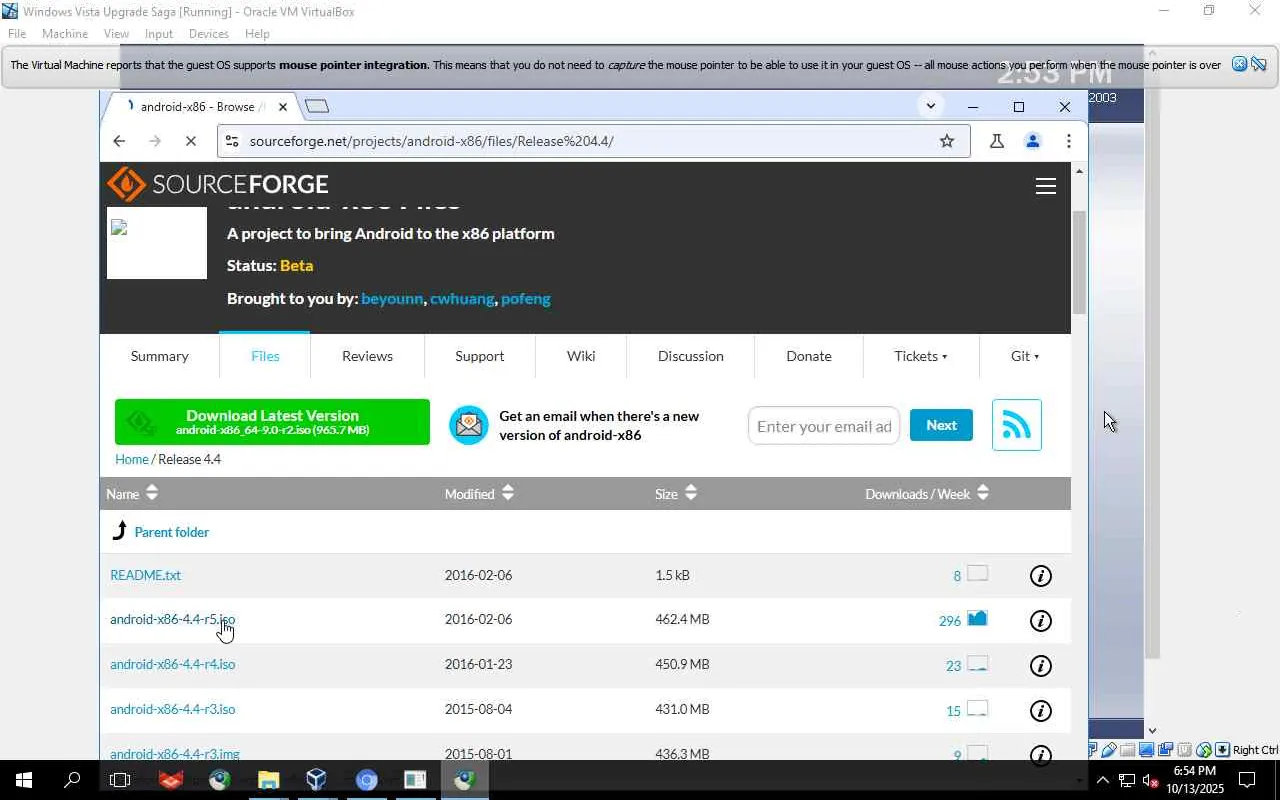Image resolution: width=1280 pixels, height=800 pixels.
Task: Download android-x86-4.4-r5.iso
Action: pos(172,619)
